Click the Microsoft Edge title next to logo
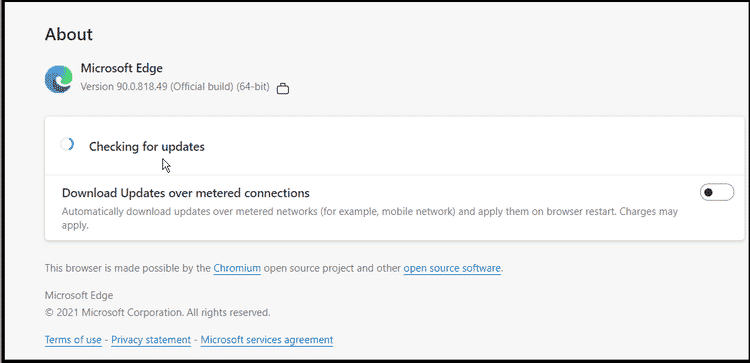 click(x=121, y=68)
